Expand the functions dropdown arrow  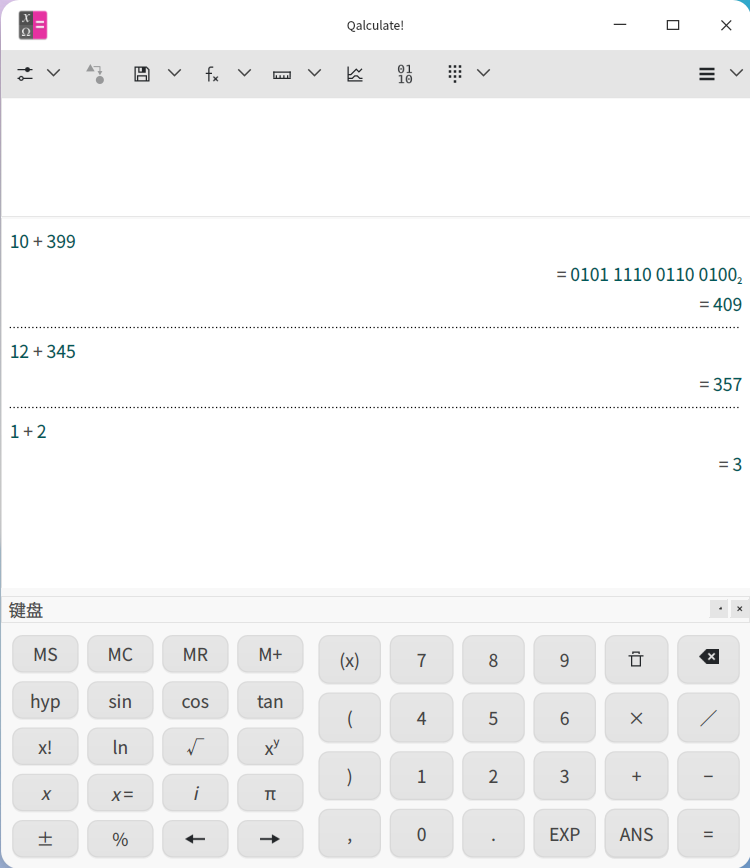(244, 73)
